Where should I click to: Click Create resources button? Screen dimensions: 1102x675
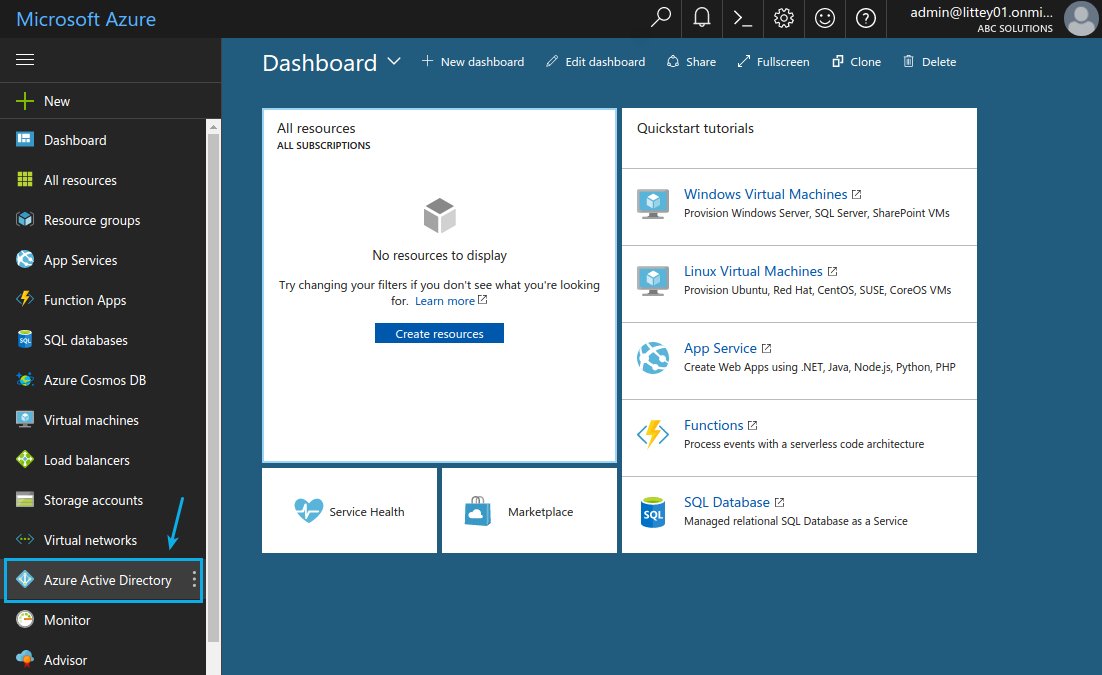tap(439, 333)
